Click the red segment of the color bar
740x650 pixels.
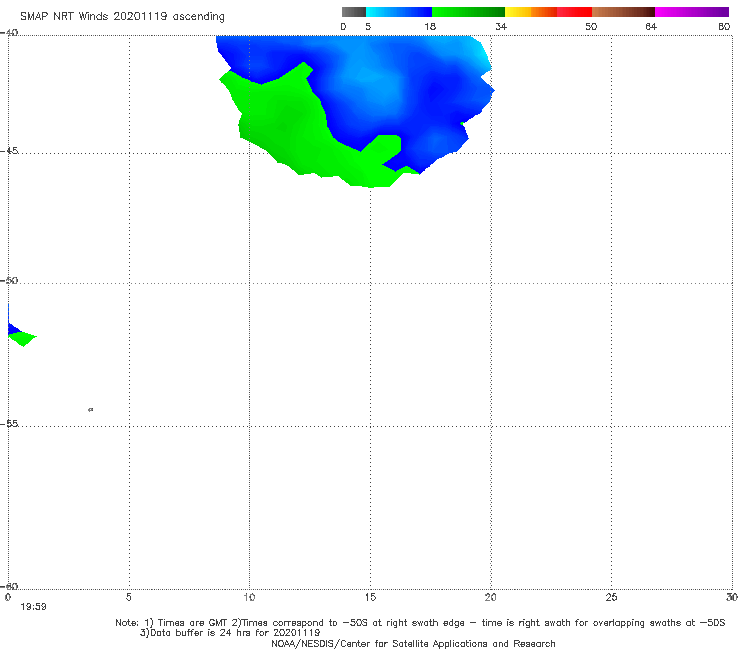[x=574, y=12]
